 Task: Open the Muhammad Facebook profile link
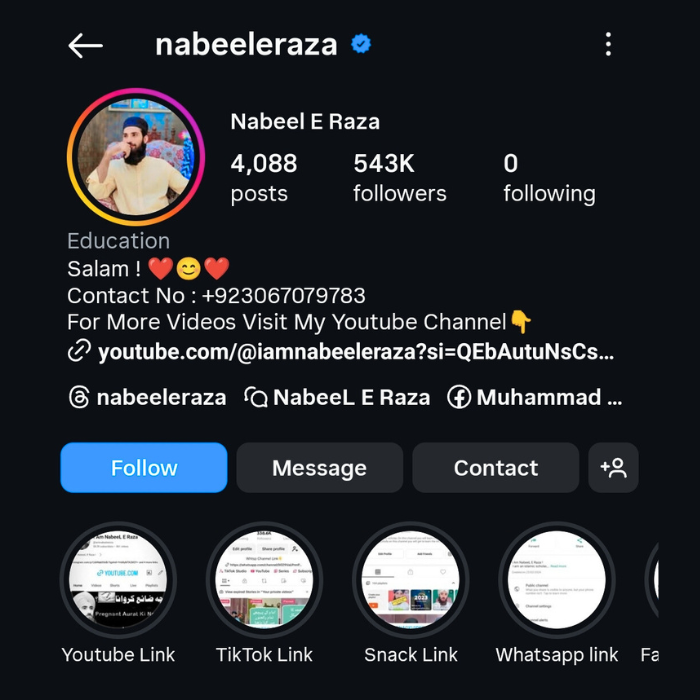click(x=534, y=397)
